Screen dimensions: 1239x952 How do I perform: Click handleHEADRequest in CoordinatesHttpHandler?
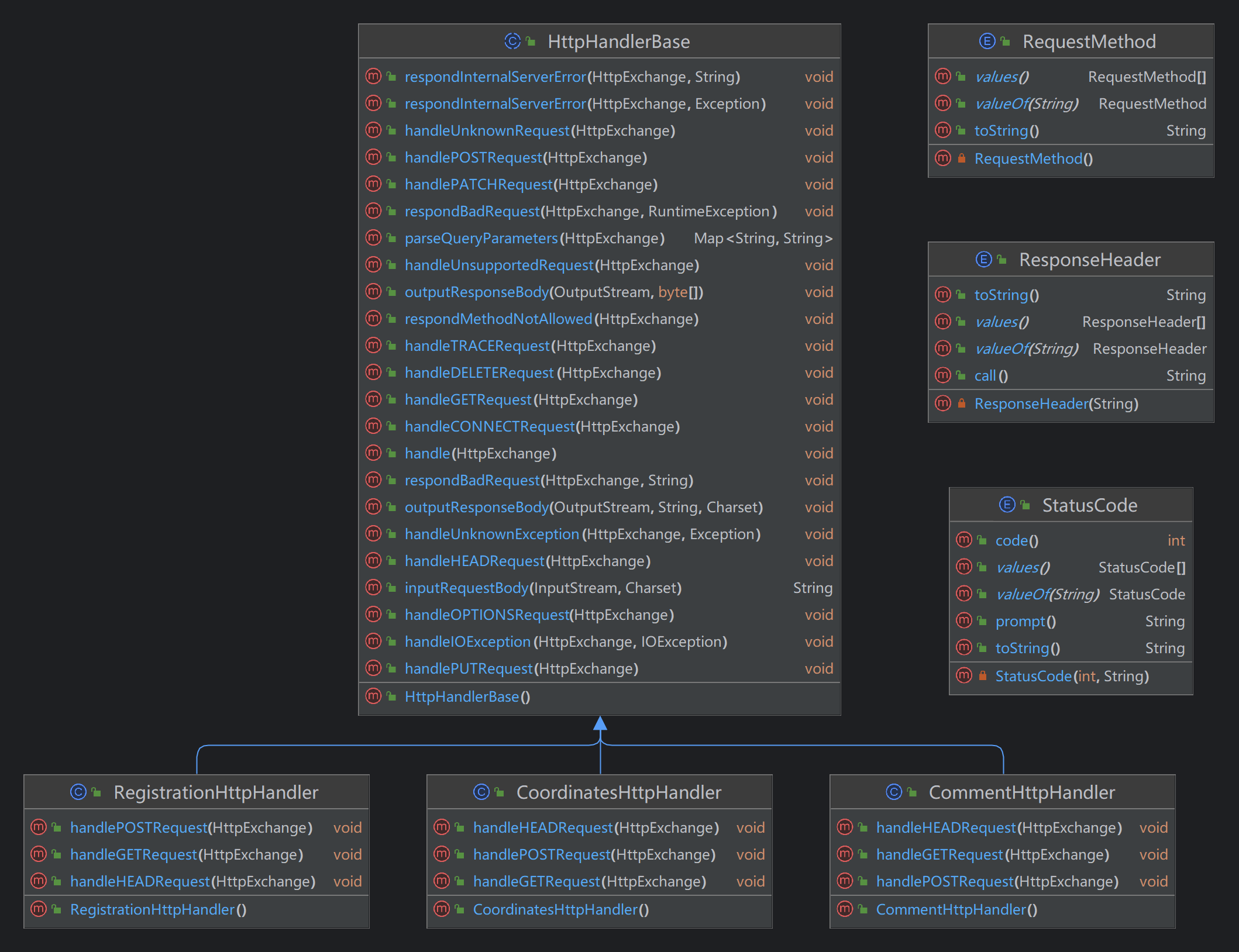click(x=596, y=827)
